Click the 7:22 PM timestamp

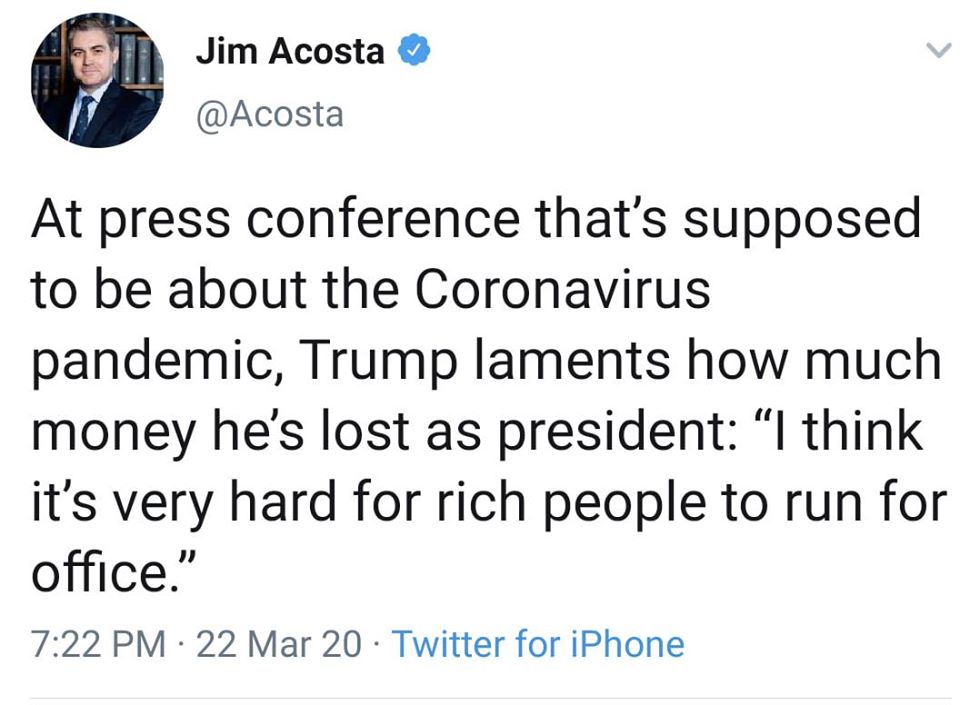[98, 644]
